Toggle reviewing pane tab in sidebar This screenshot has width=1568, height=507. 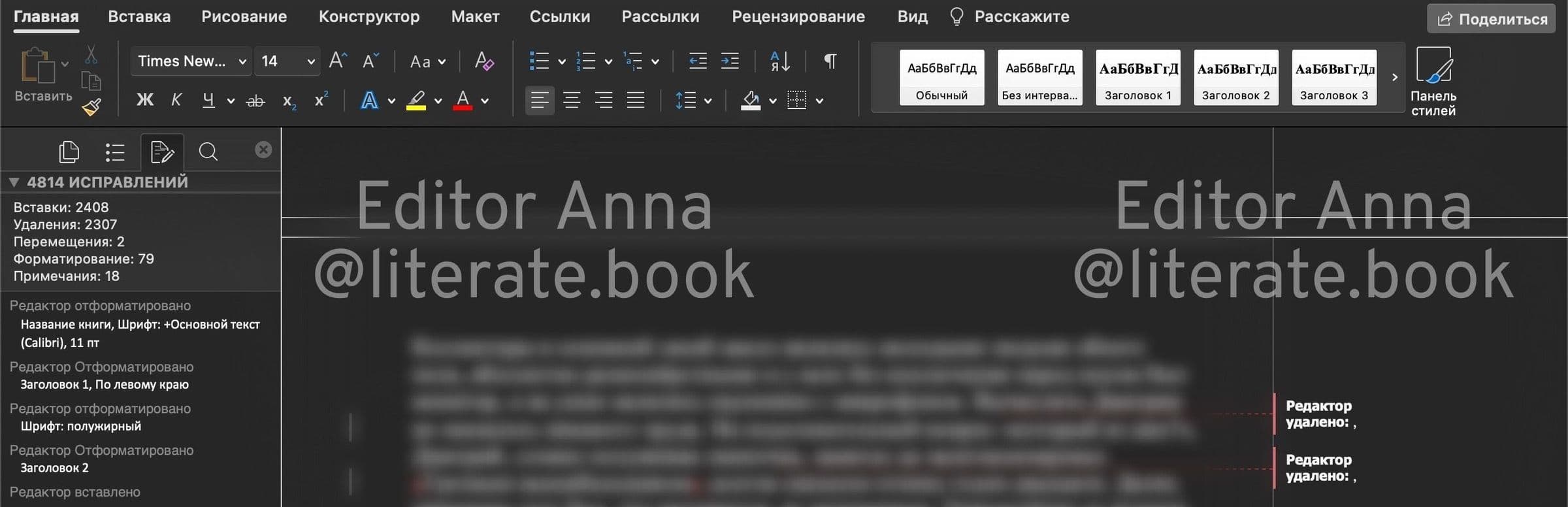tap(162, 152)
